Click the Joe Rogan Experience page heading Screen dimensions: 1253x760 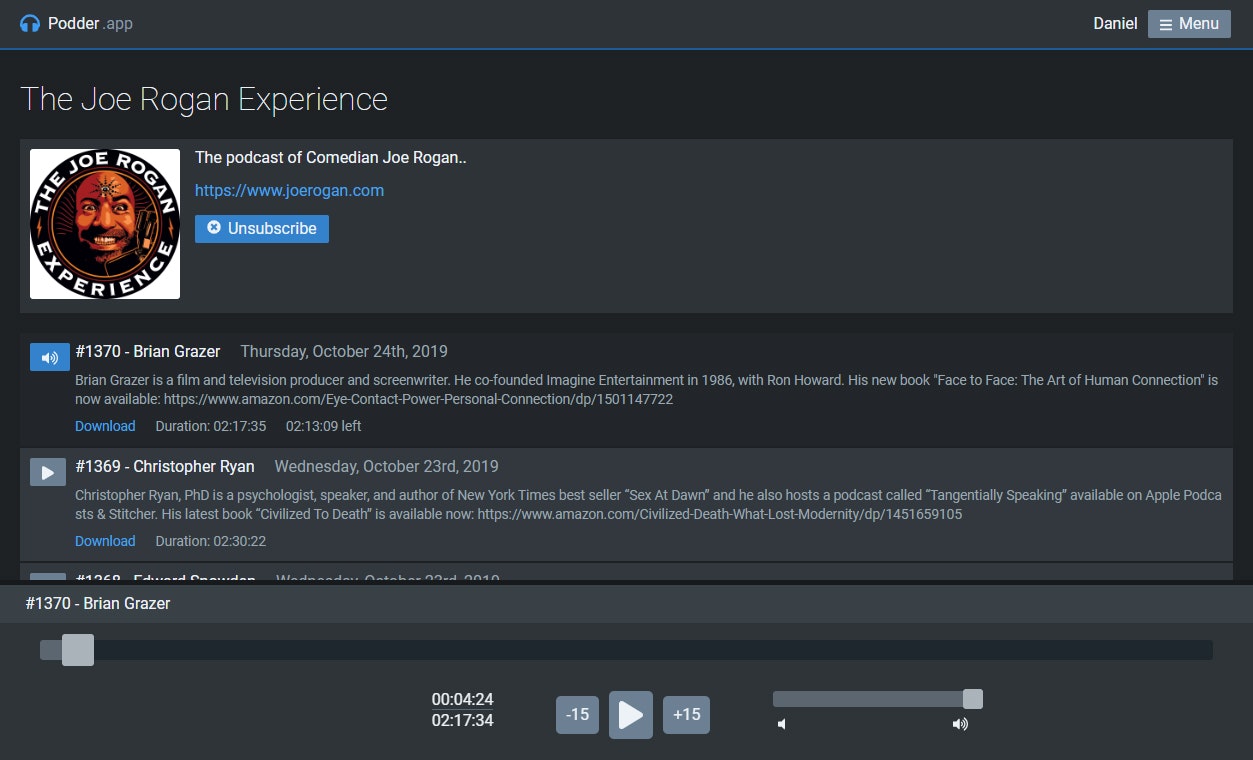(x=204, y=99)
